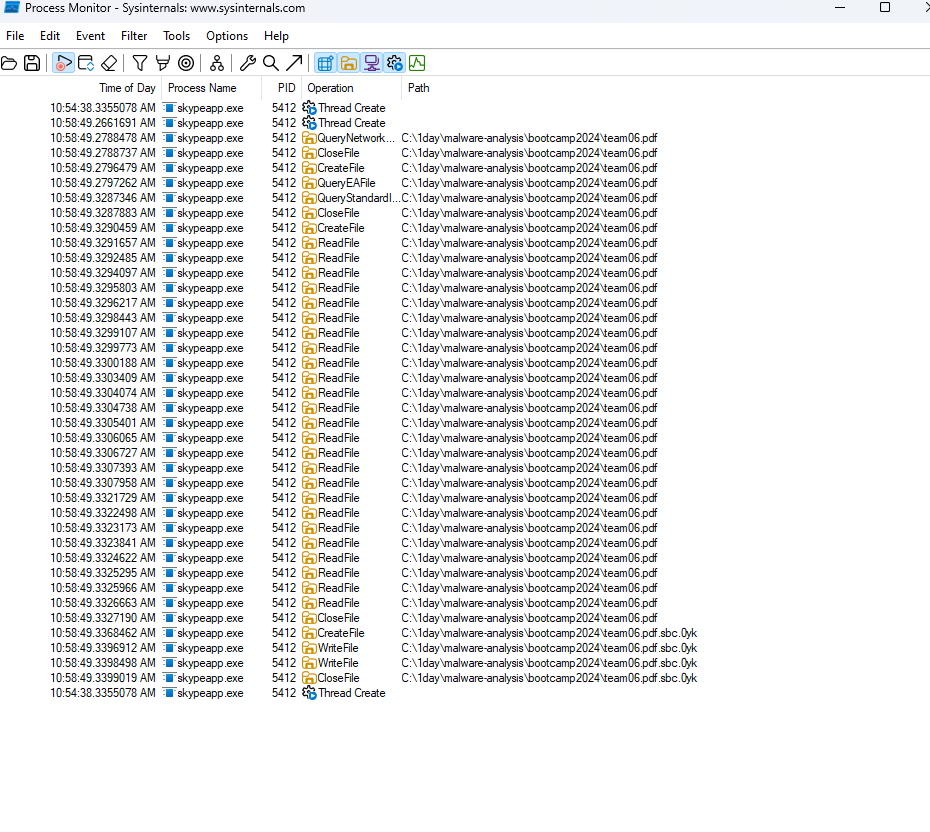This screenshot has width=930, height=832.
Task: Click the Save floppy disk icon
Action: click(32, 63)
